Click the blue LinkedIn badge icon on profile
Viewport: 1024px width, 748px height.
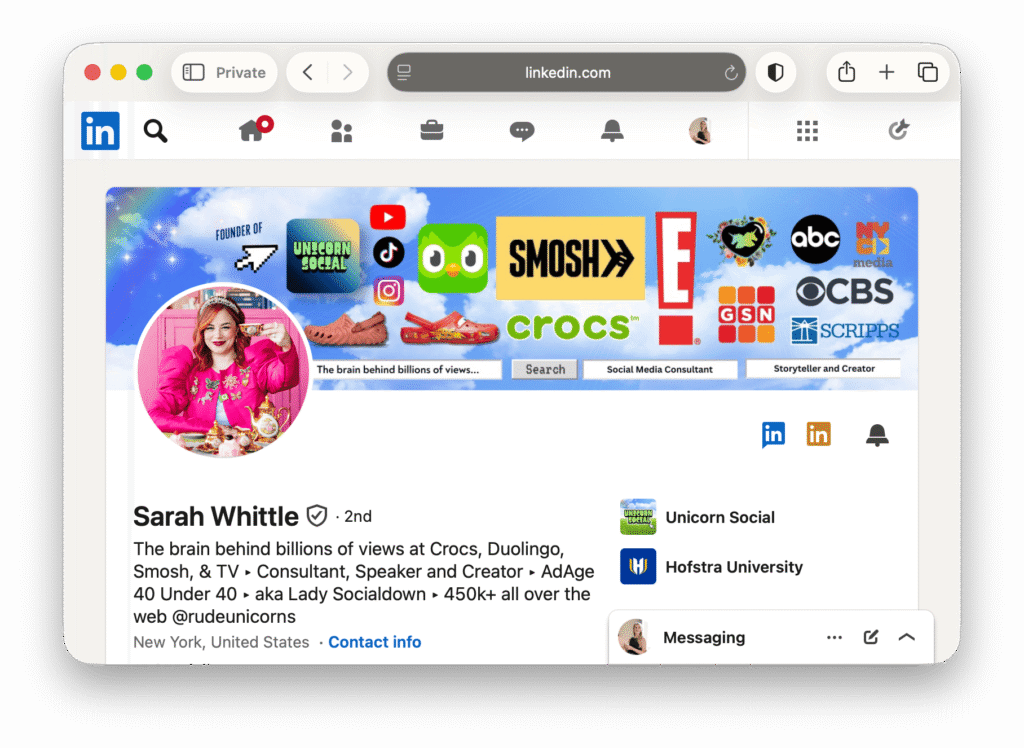click(773, 434)
